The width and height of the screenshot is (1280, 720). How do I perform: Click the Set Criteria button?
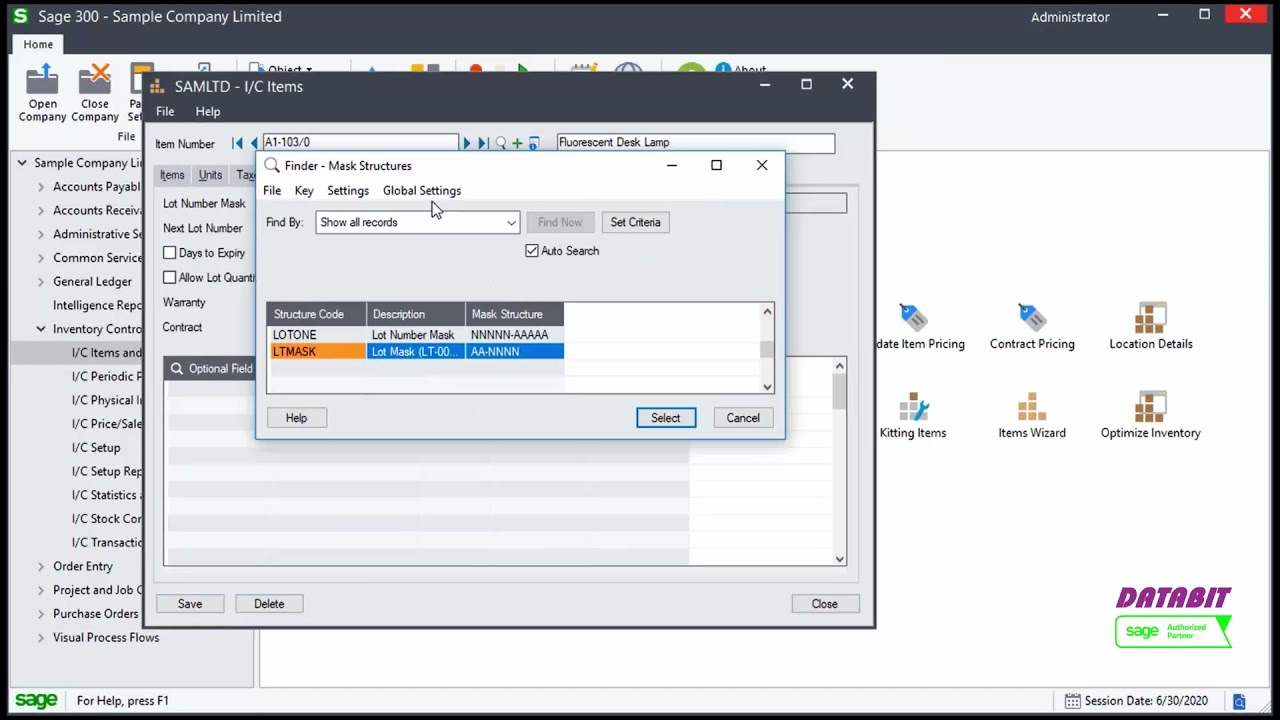click(x=636, y=222)
